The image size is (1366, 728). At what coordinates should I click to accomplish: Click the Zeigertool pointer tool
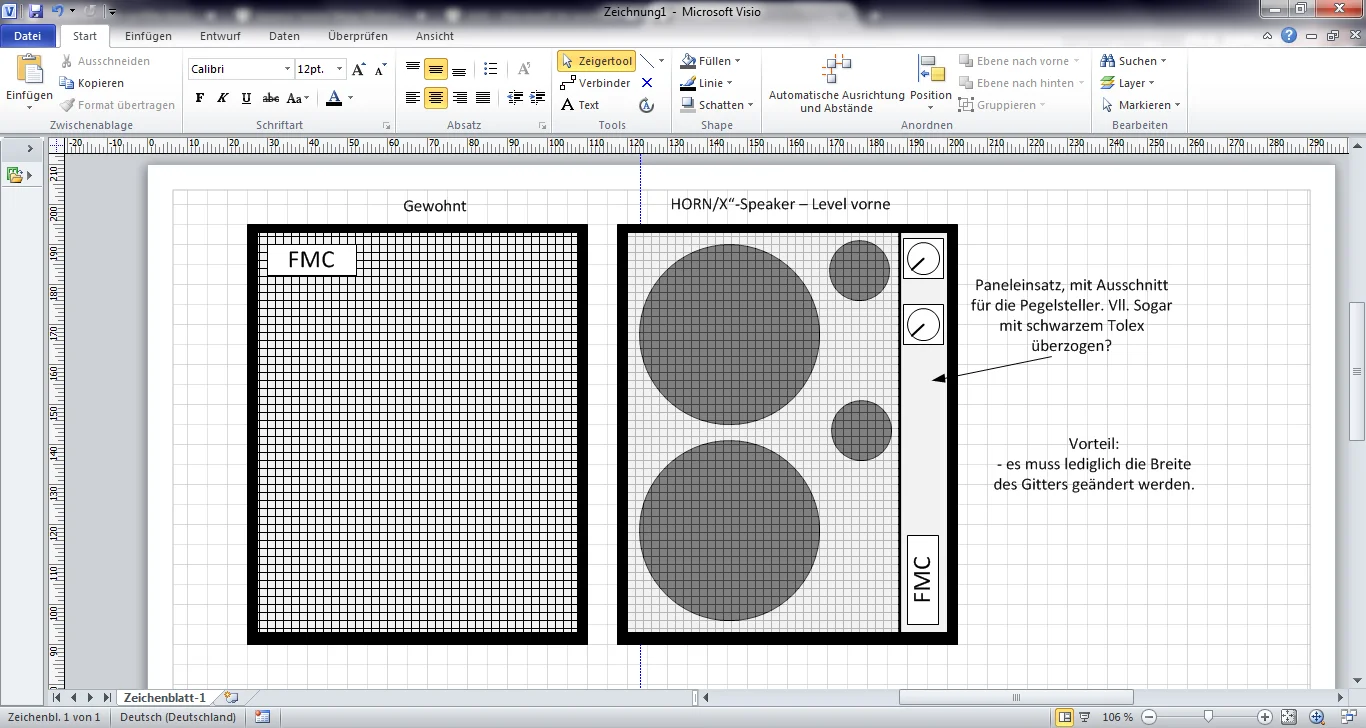(597, 61)
